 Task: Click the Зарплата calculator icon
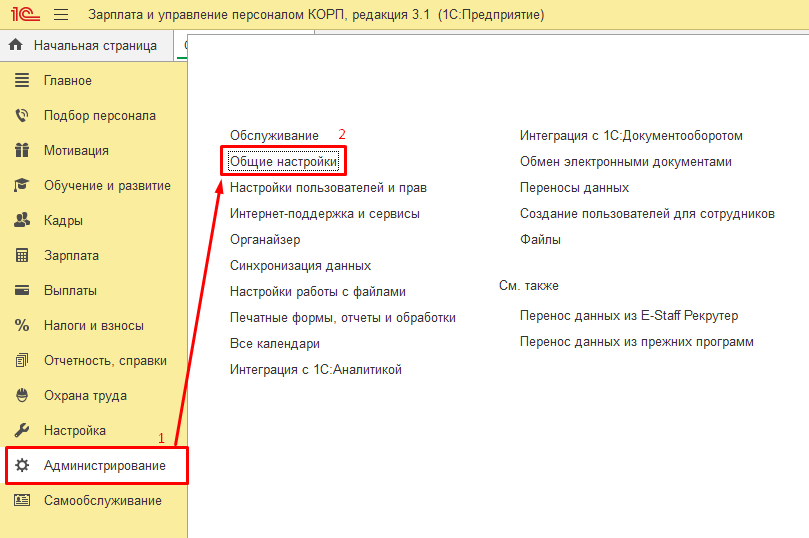pos(22,255)
